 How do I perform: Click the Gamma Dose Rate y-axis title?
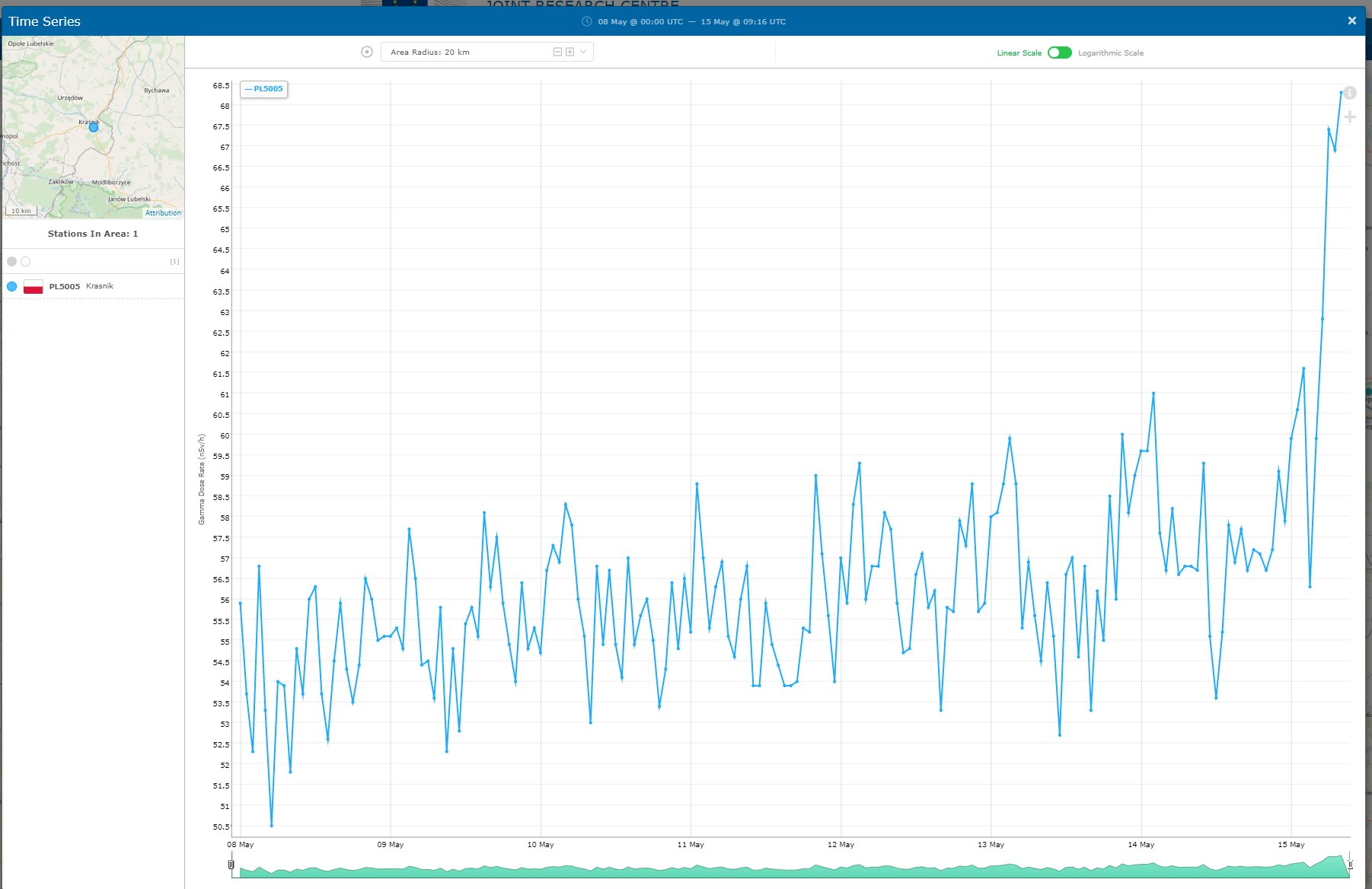point(202,480)
